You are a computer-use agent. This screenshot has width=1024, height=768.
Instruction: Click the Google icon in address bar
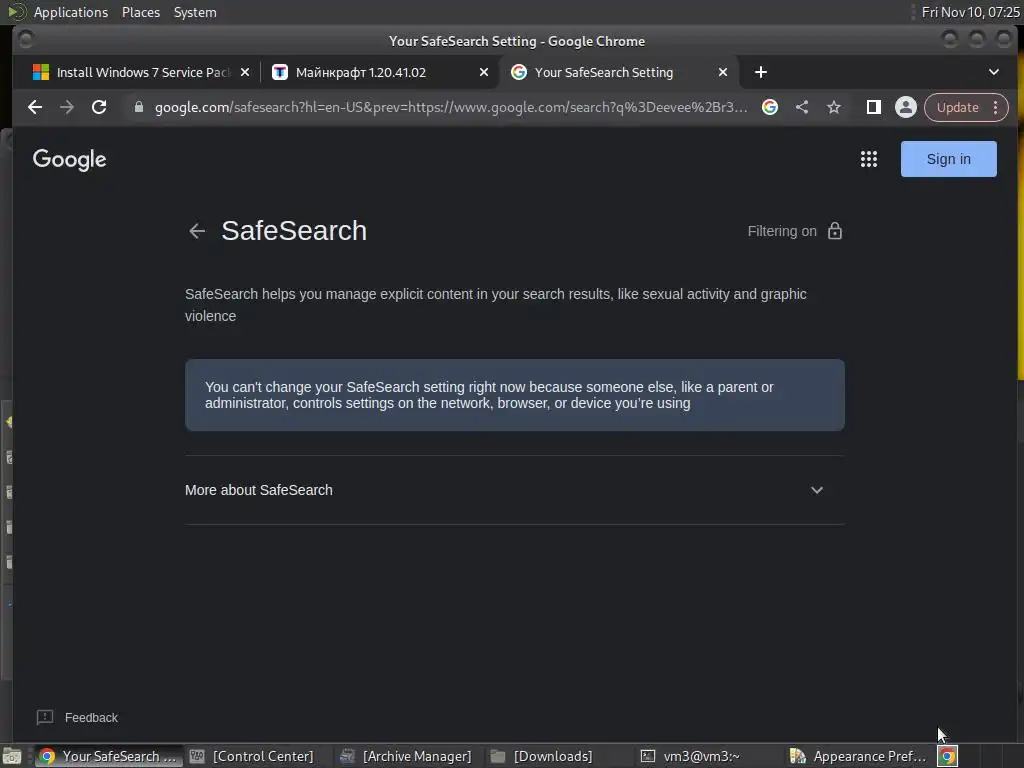click(770, 107)
